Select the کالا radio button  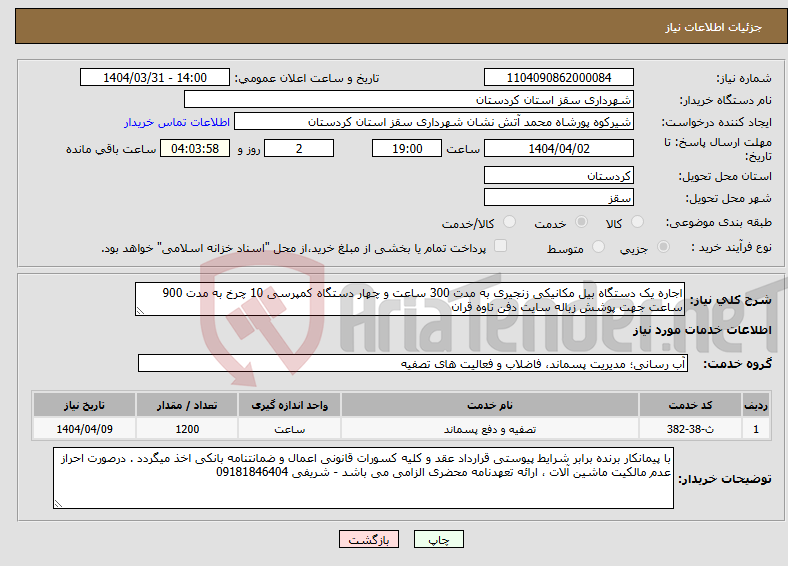pyautogui.click(x=637, y=222)
